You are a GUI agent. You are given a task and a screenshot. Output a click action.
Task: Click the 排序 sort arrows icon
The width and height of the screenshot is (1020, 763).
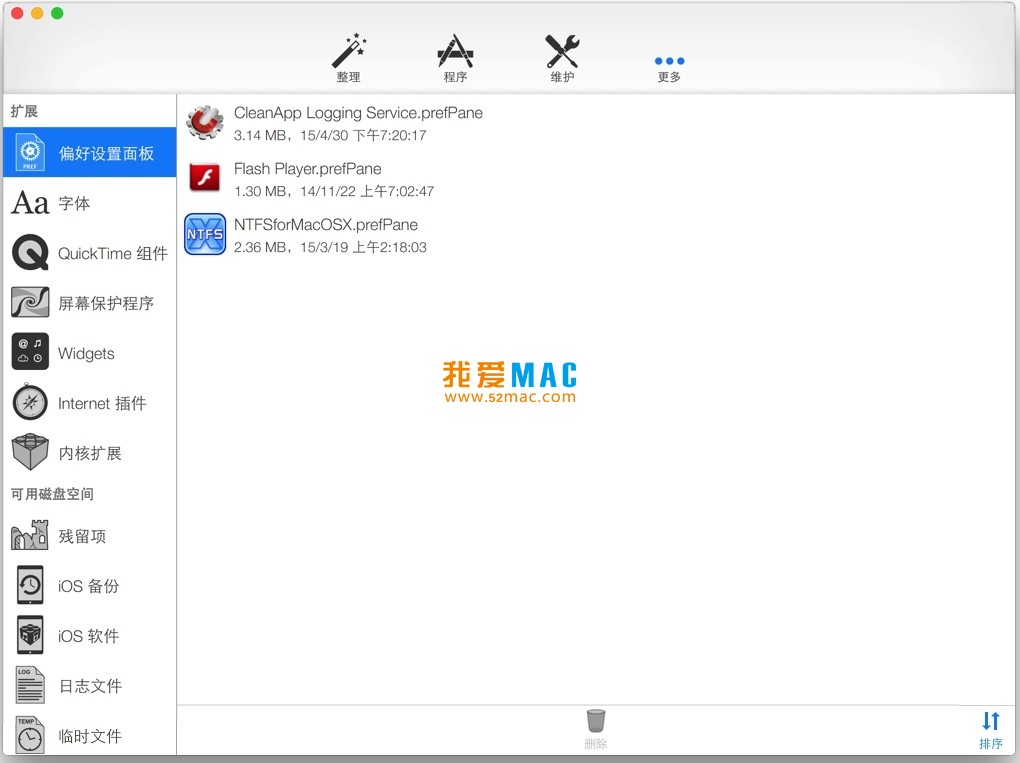991,721
